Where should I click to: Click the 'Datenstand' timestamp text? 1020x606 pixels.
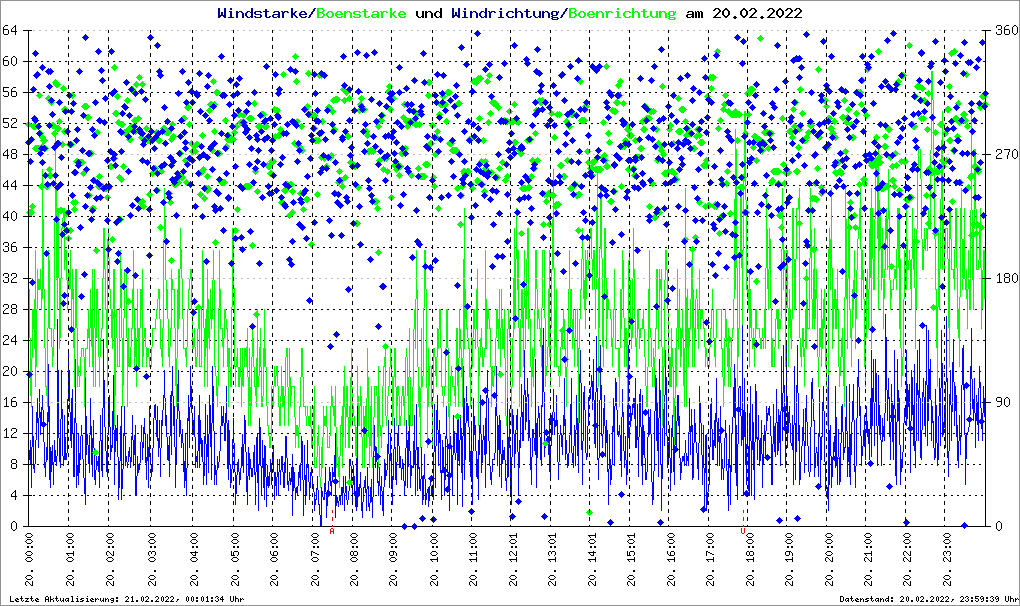click(x=927, y=599)
